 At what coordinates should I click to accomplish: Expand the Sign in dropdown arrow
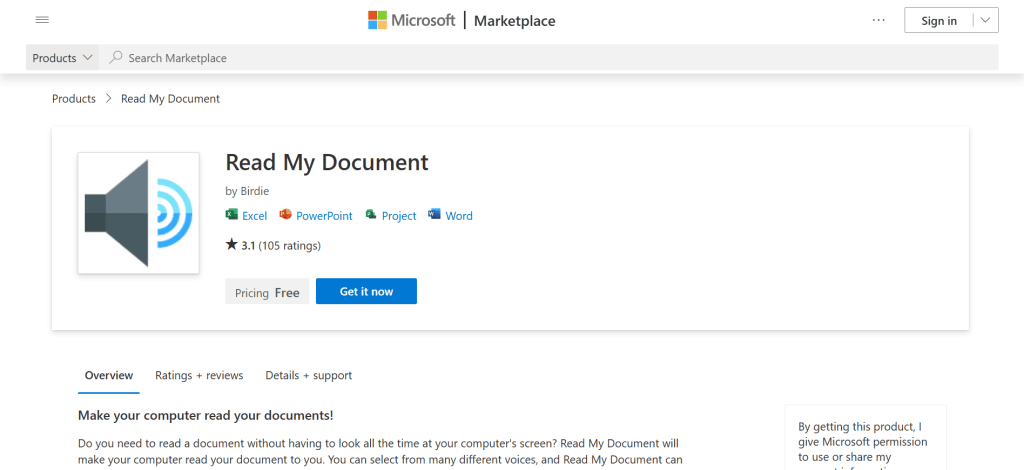point(985,20)
